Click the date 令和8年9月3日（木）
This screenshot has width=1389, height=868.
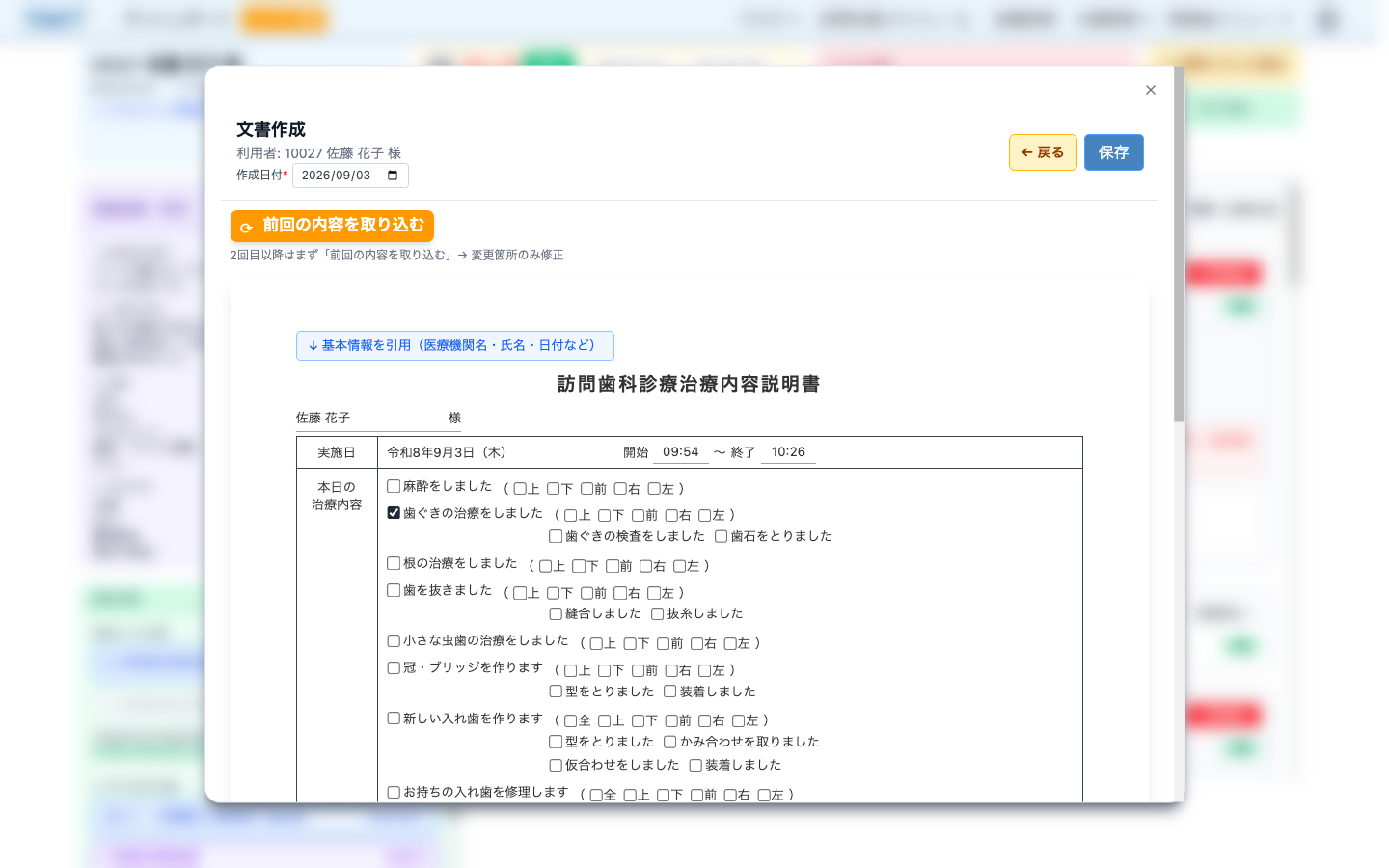coord(447,452)
